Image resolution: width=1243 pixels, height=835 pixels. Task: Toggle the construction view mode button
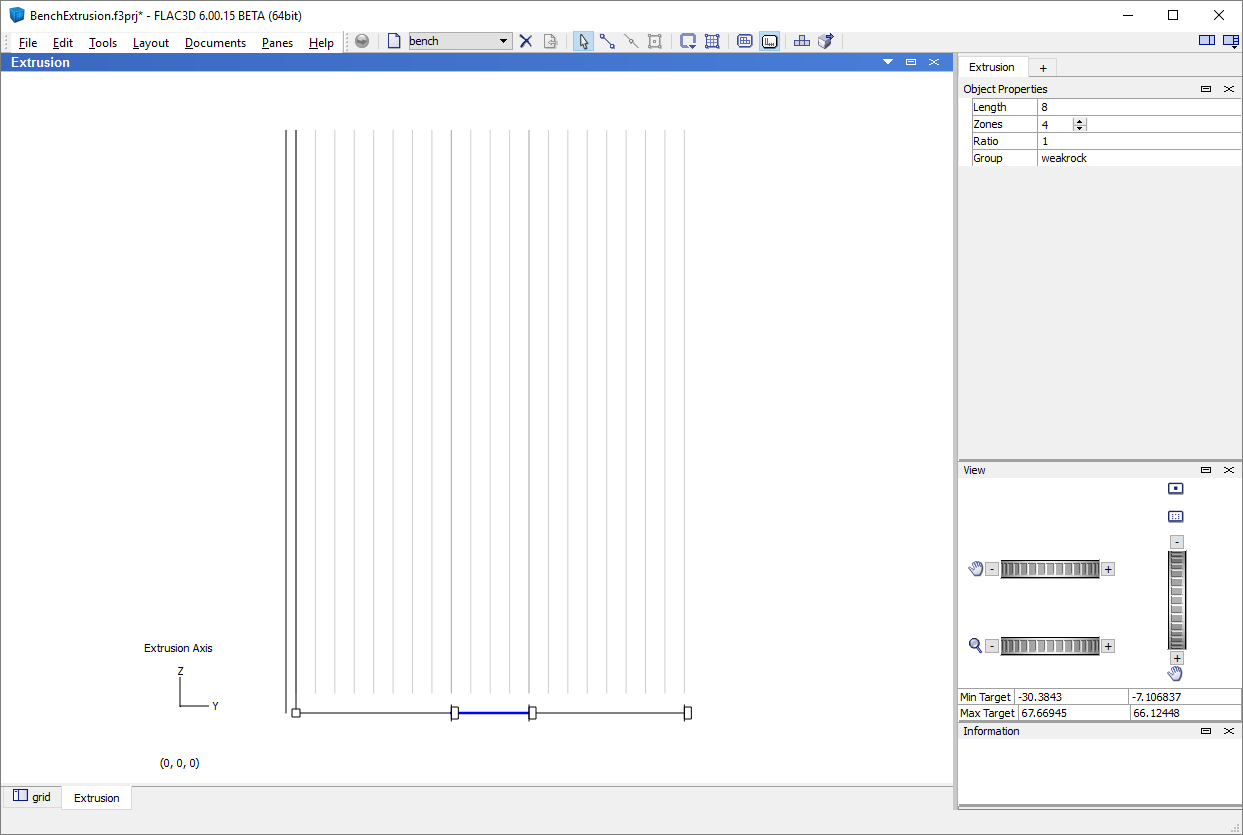745,41
